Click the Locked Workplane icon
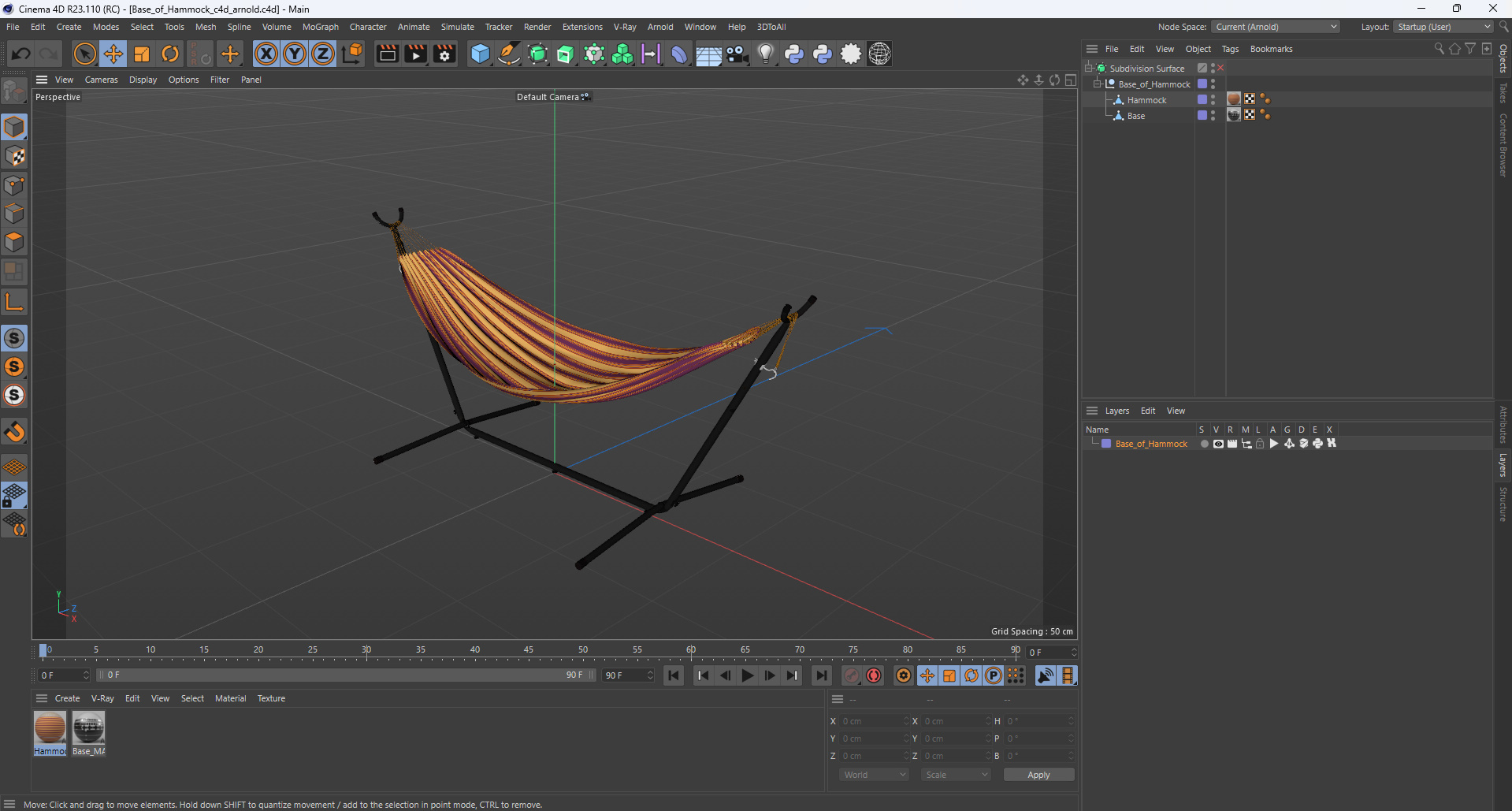 pyautogui.click(x=14, y=496)
